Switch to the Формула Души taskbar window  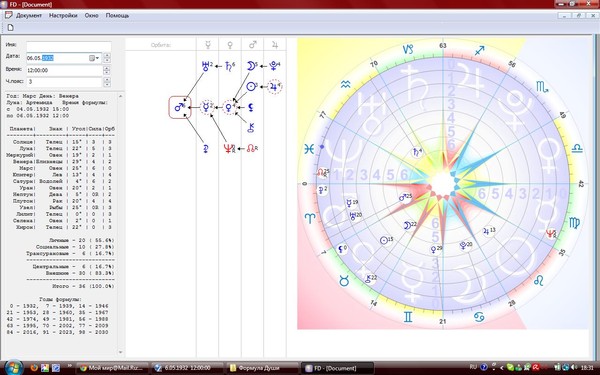(x=261, y=368)
